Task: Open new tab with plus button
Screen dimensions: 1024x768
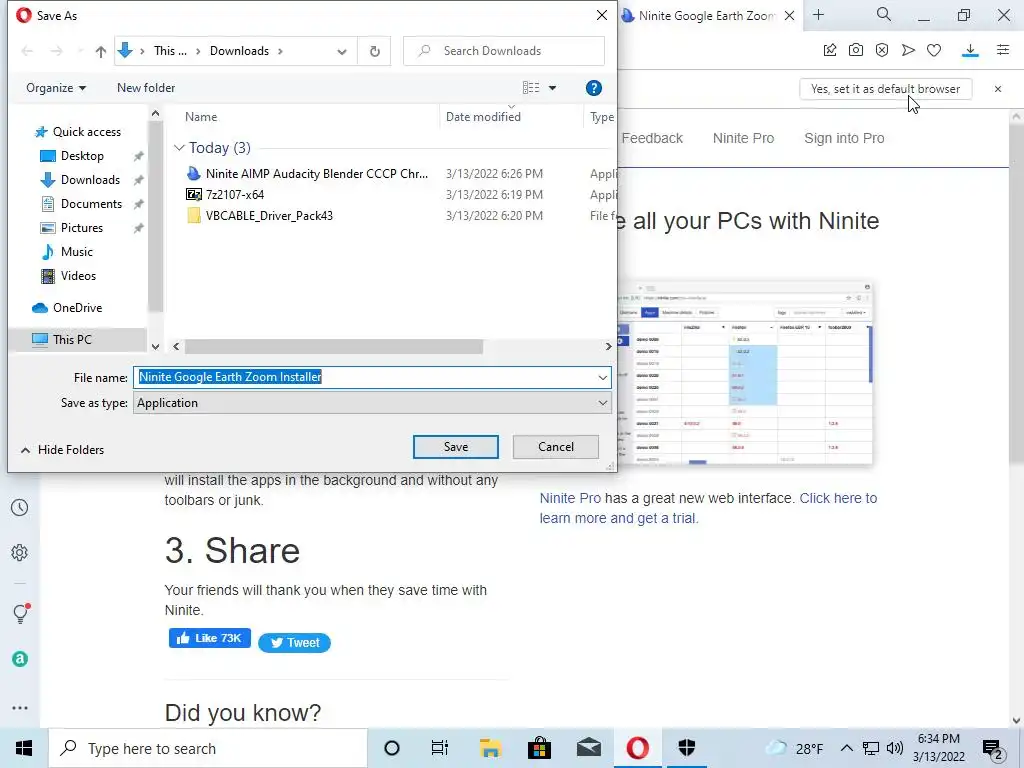Action: click(818, 15)
